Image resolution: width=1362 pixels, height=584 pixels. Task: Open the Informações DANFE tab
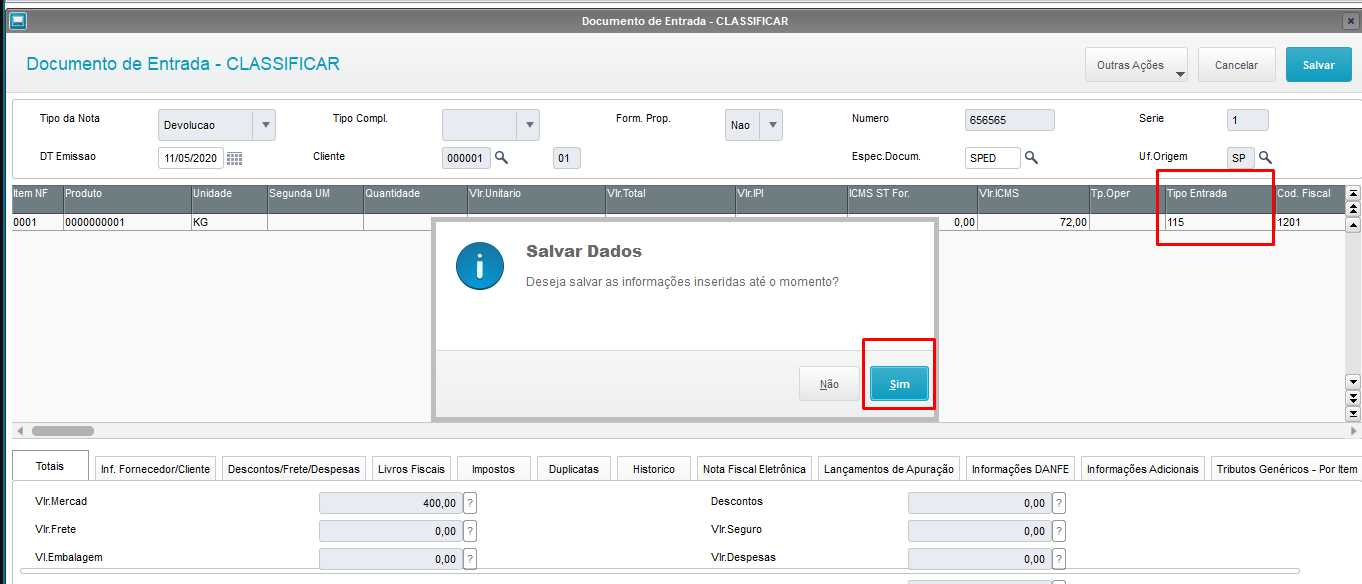[1020, 469]
